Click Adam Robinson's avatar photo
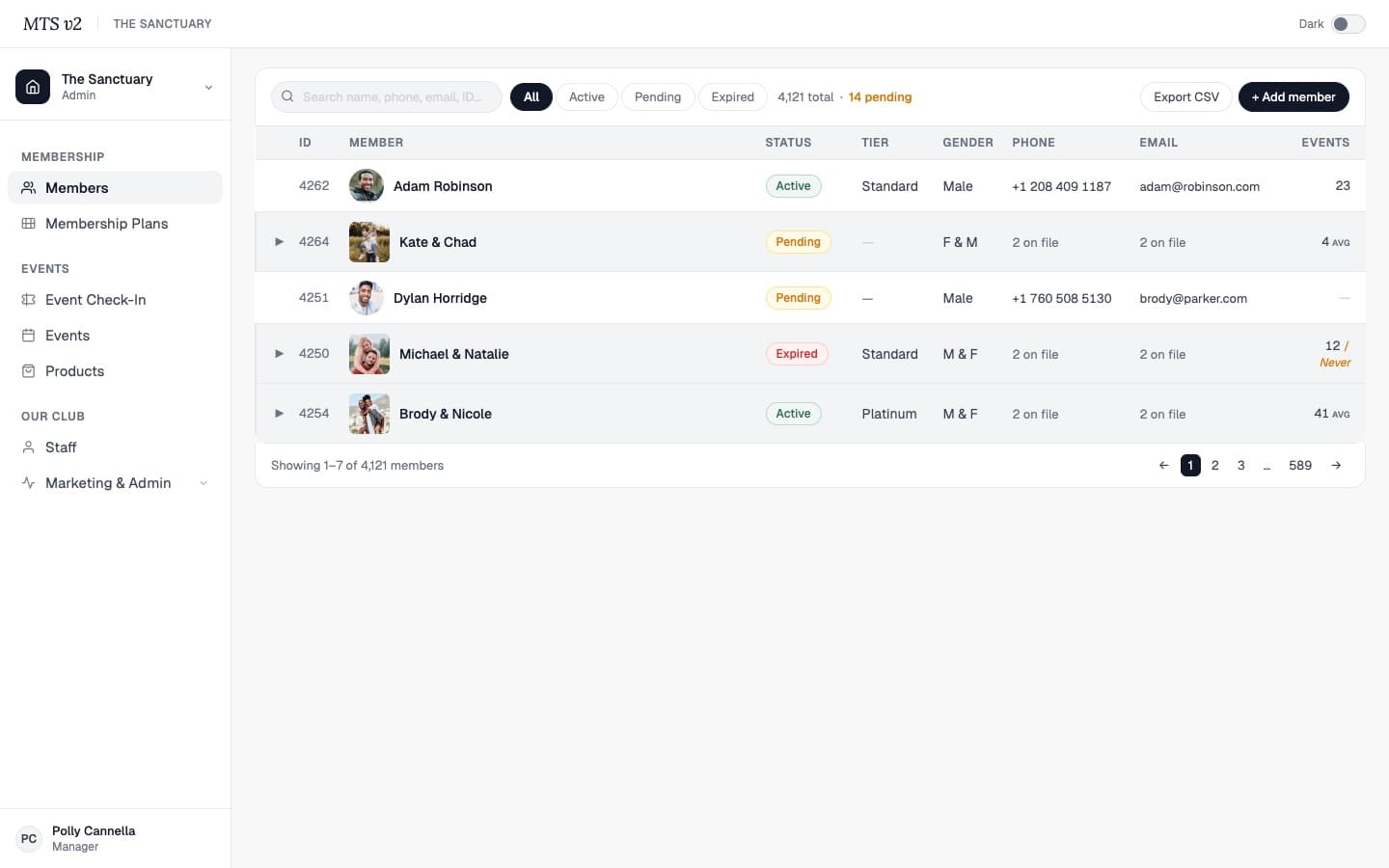The width and height of the screenshot is (1389, 868). [x=367, y=186]
